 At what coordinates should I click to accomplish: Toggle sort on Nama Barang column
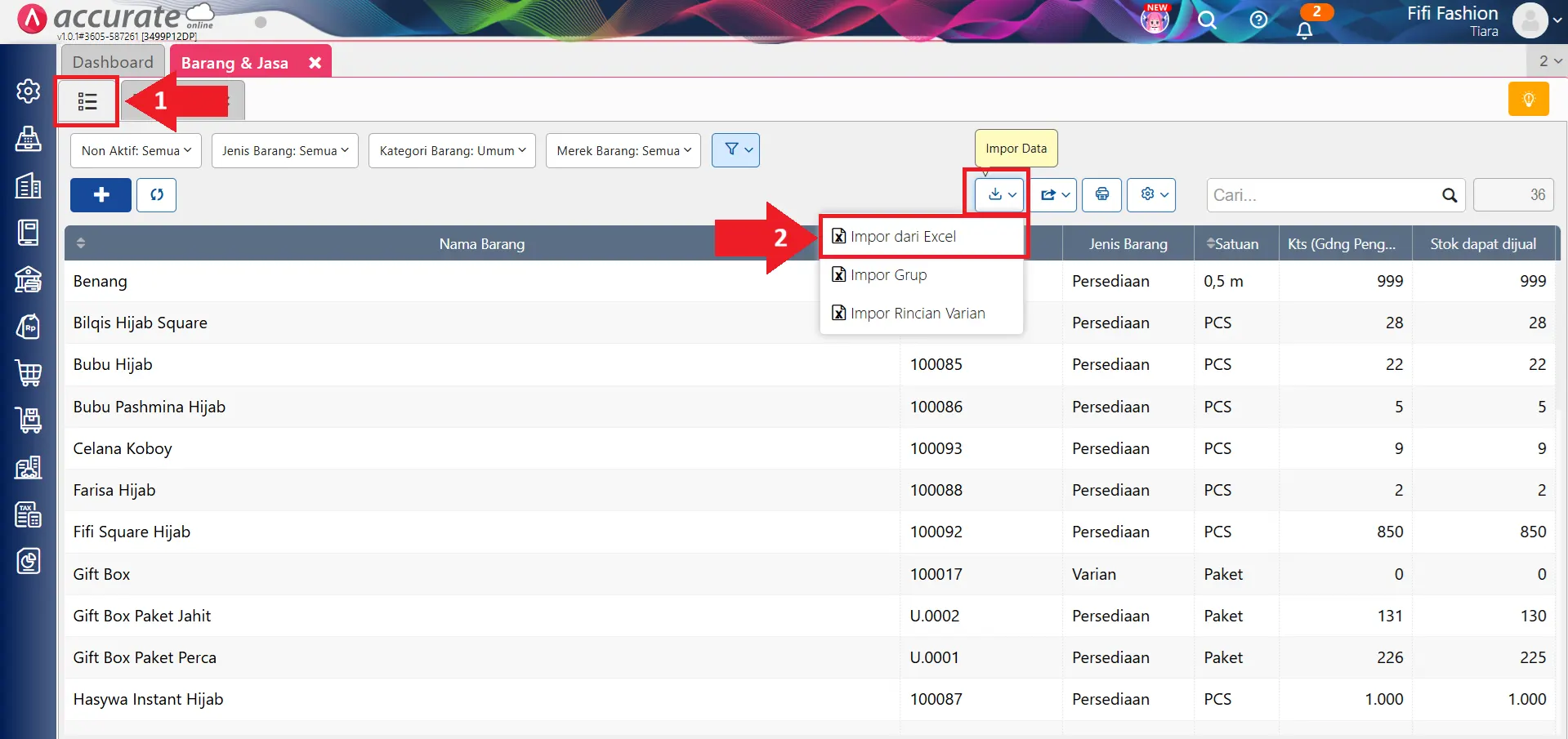coord(81,243)
